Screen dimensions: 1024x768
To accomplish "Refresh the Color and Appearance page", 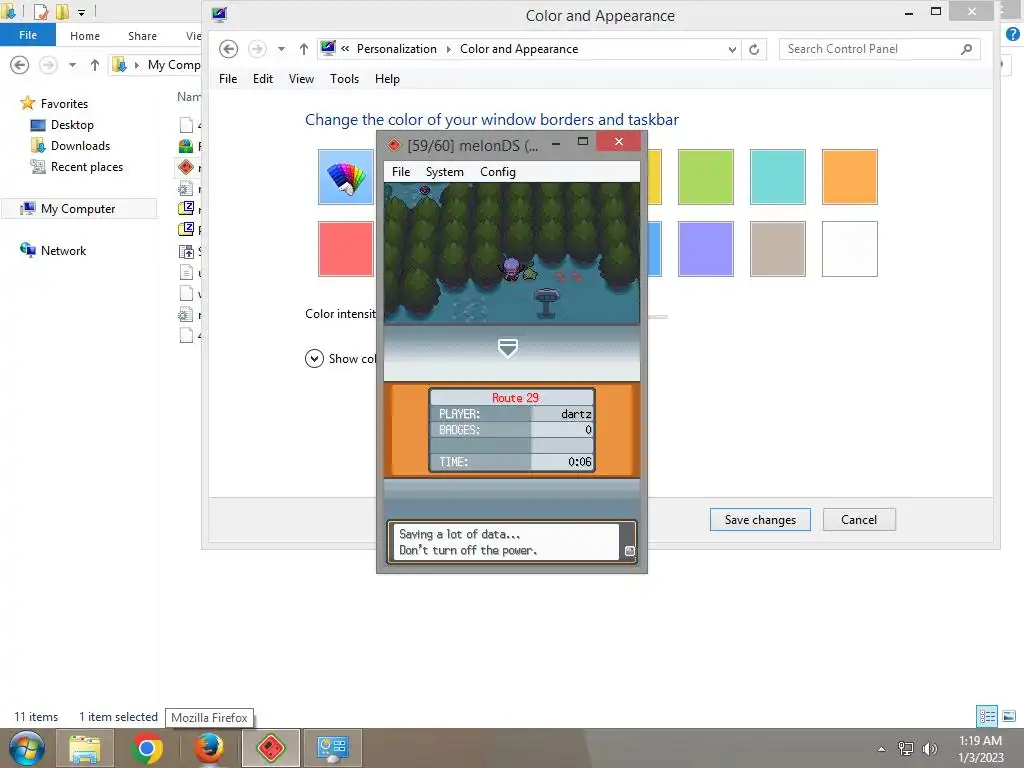I will 754,49.
